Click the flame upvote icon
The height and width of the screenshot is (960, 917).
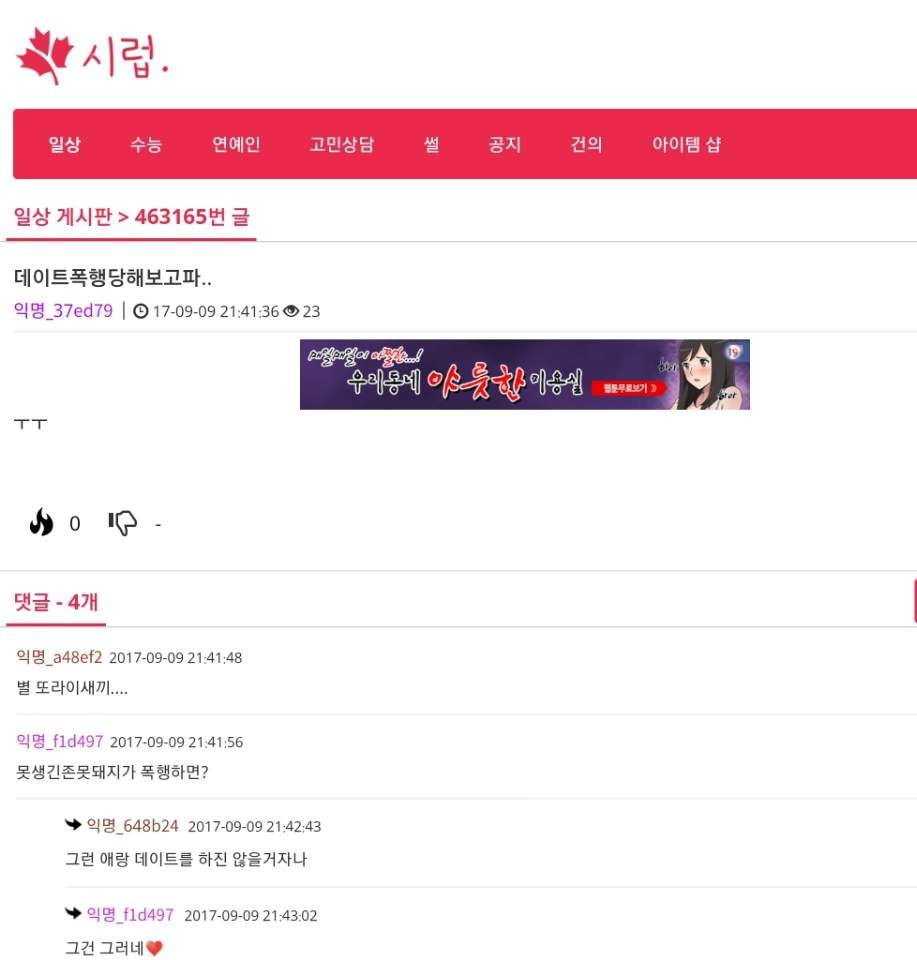click(41, 522)
